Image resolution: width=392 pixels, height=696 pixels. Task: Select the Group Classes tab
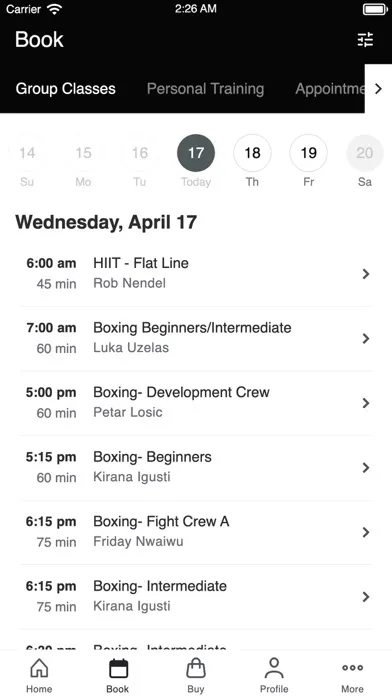click(x=66, y=89)
